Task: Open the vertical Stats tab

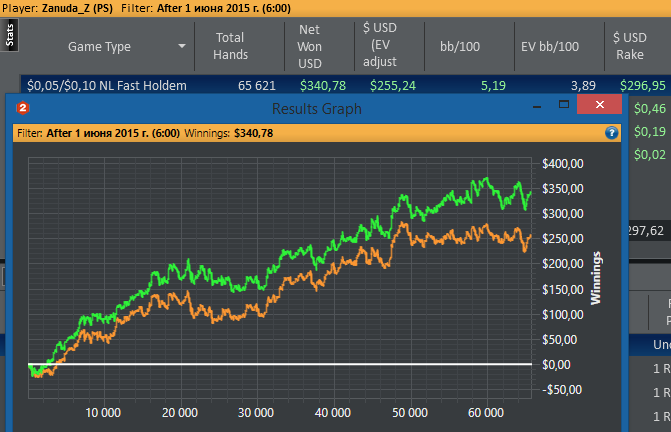Action: 9,35
